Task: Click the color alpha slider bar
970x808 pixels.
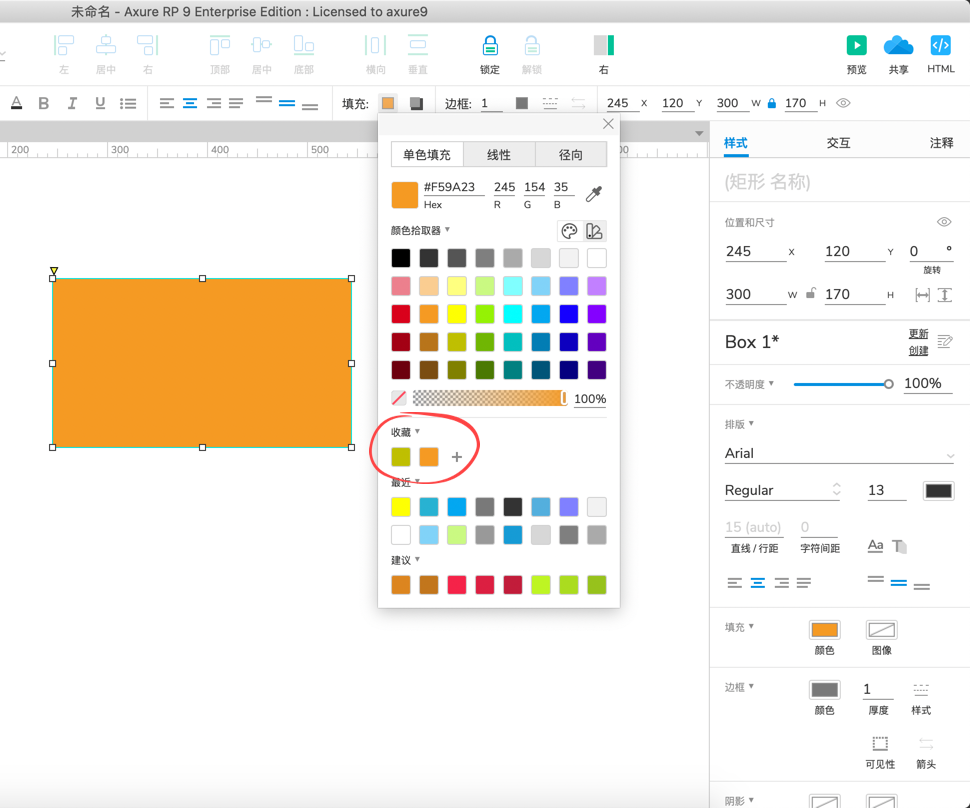Action: pos(489,398)
